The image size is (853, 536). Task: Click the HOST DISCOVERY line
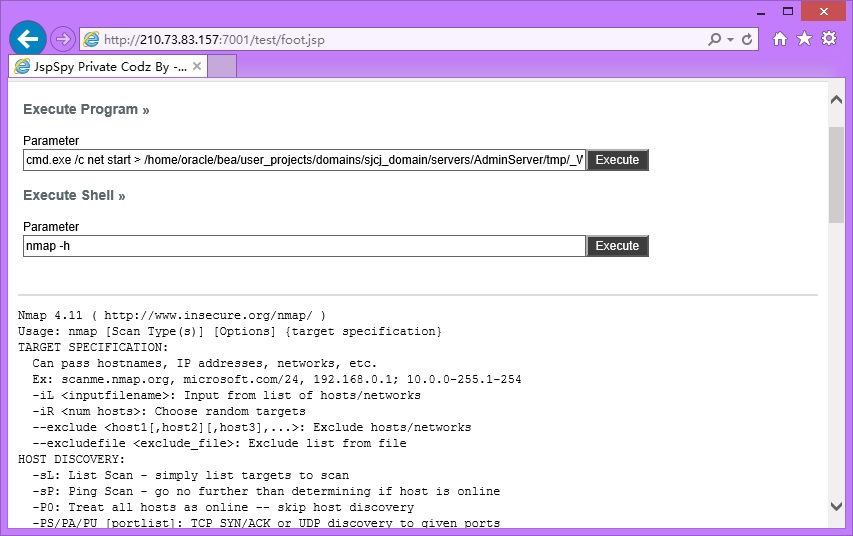(x=71, y=459)
